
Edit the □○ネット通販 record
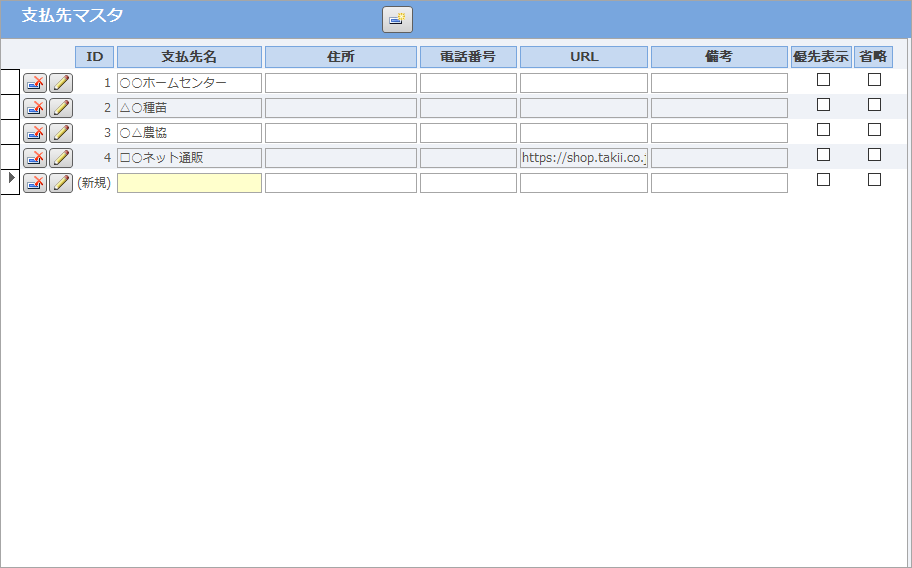click(x=61, y=158)
